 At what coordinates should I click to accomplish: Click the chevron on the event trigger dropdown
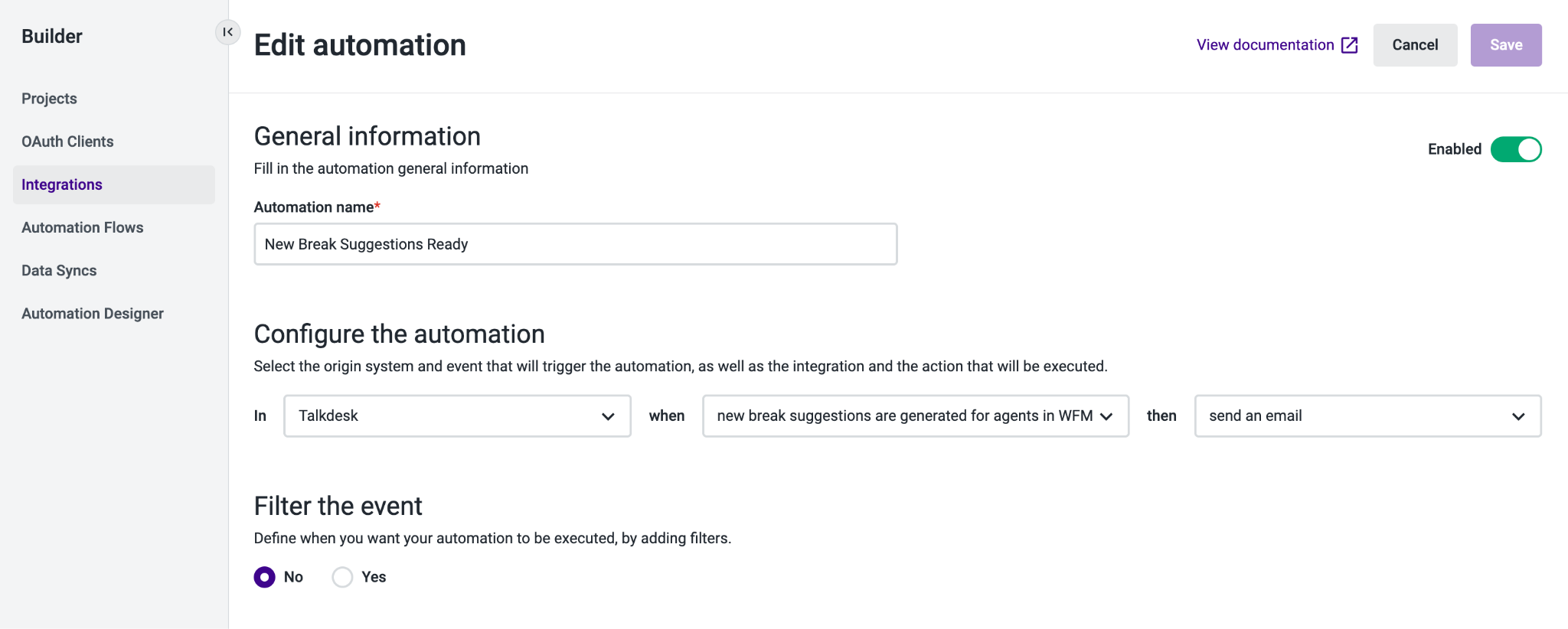1106,416
